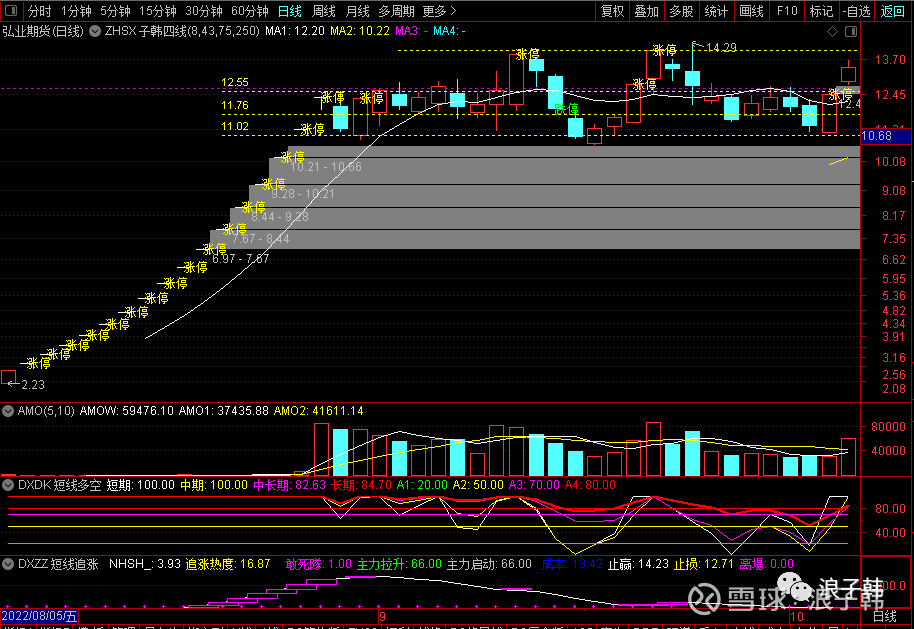This screenshot has height=629, width=914.
Task: Click the diamond icon above the price axis
Action: coord(834,31)
